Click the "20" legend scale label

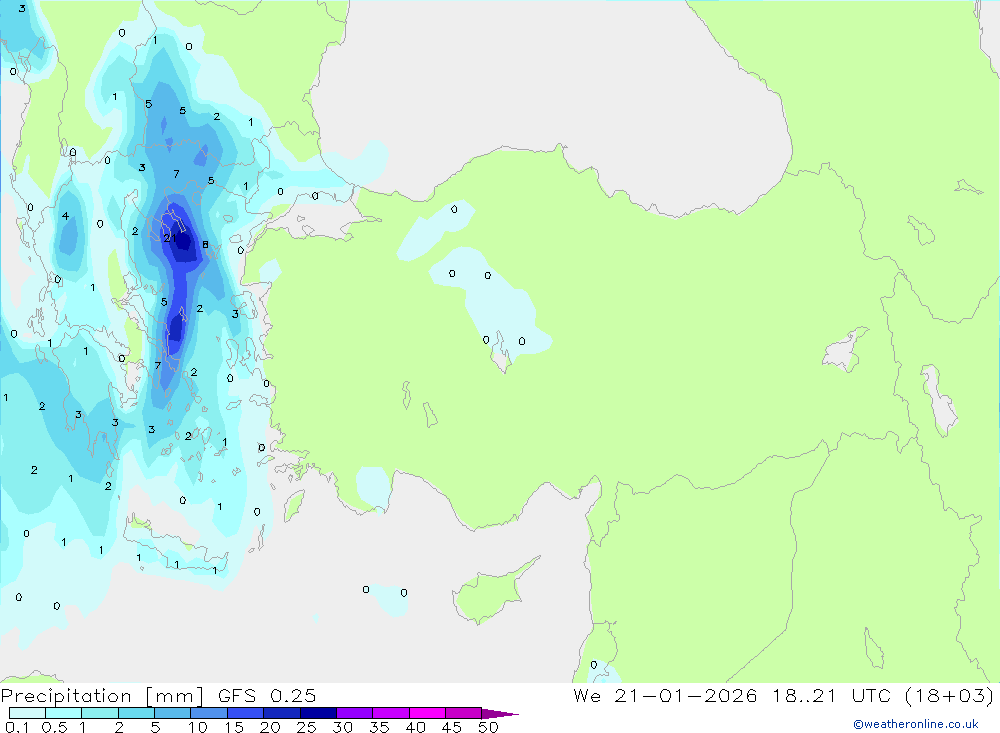(x=270, y=727)
